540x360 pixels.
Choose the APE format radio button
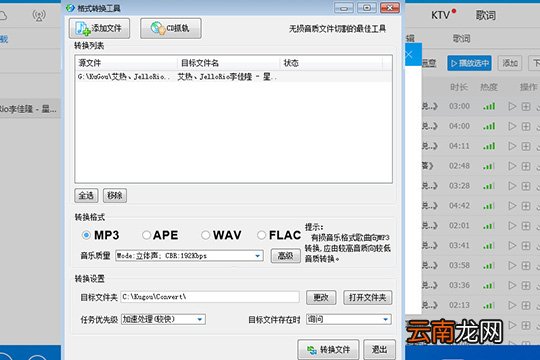tap(146, 235)
